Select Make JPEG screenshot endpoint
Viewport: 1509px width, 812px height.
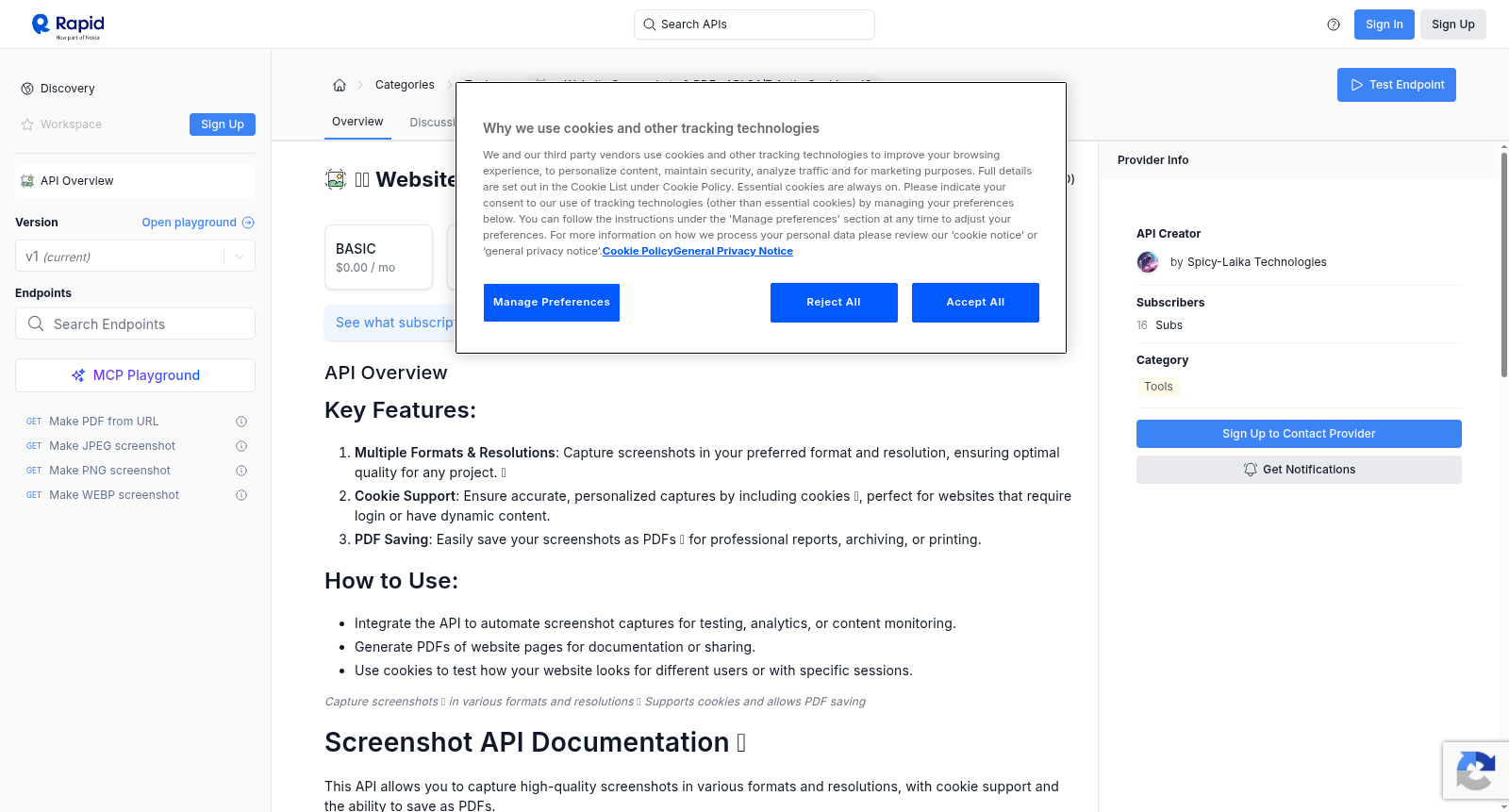(x=112, y=446)
